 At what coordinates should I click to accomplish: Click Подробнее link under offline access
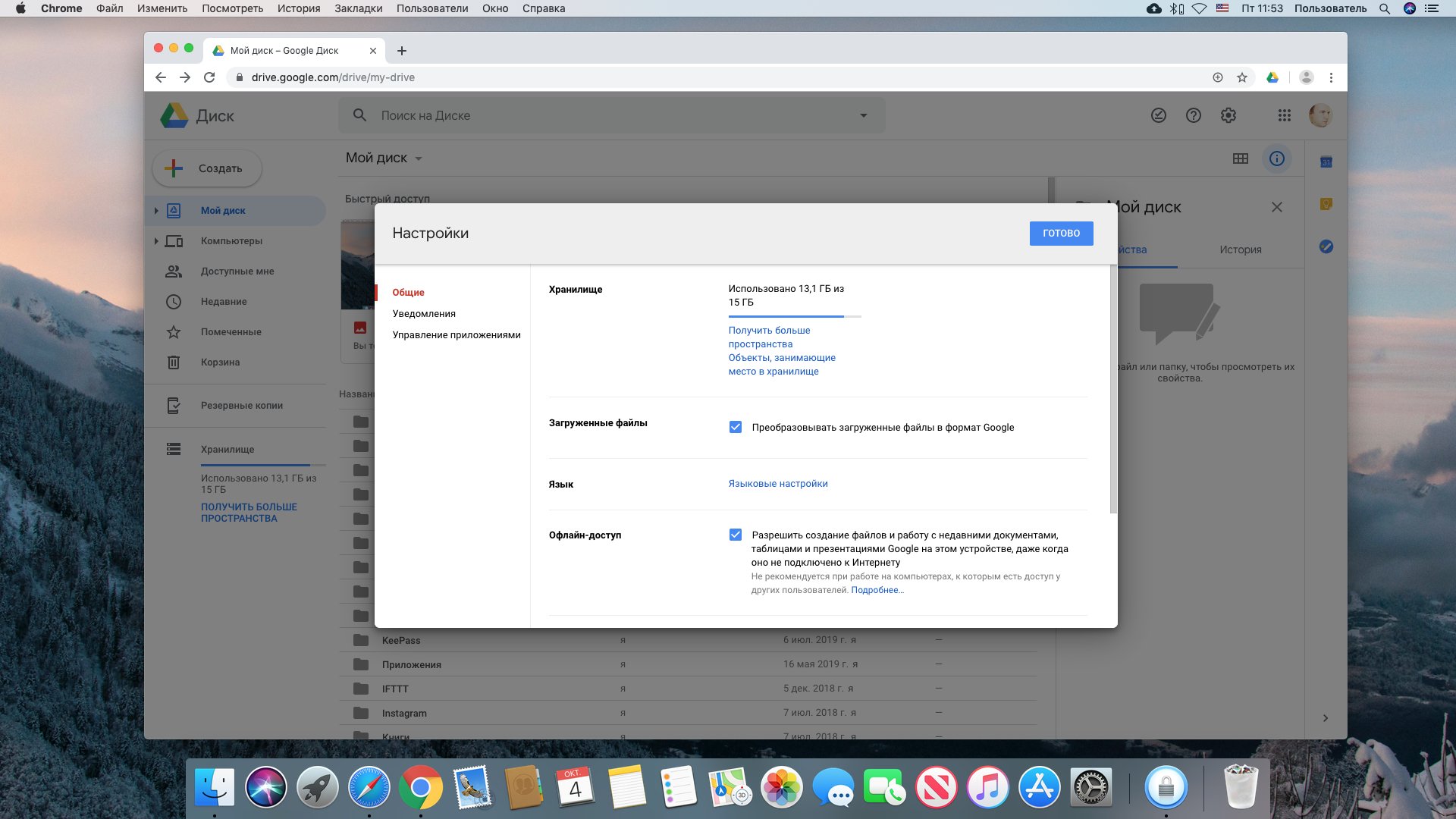[x=877, y=590]
